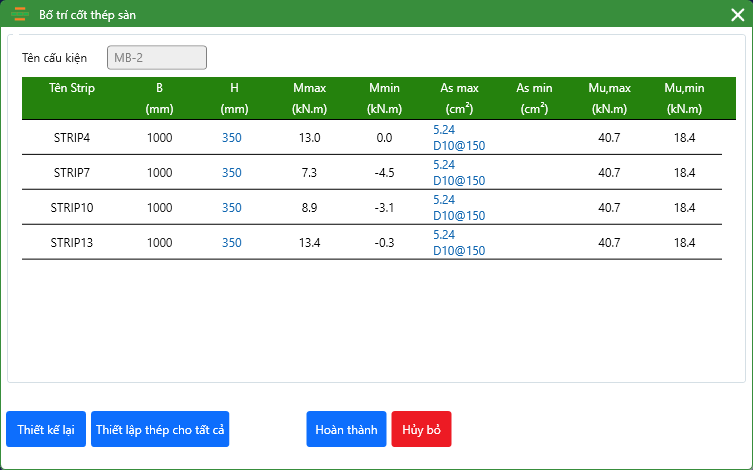Select the STRIP13 row name

pos(72,243)
